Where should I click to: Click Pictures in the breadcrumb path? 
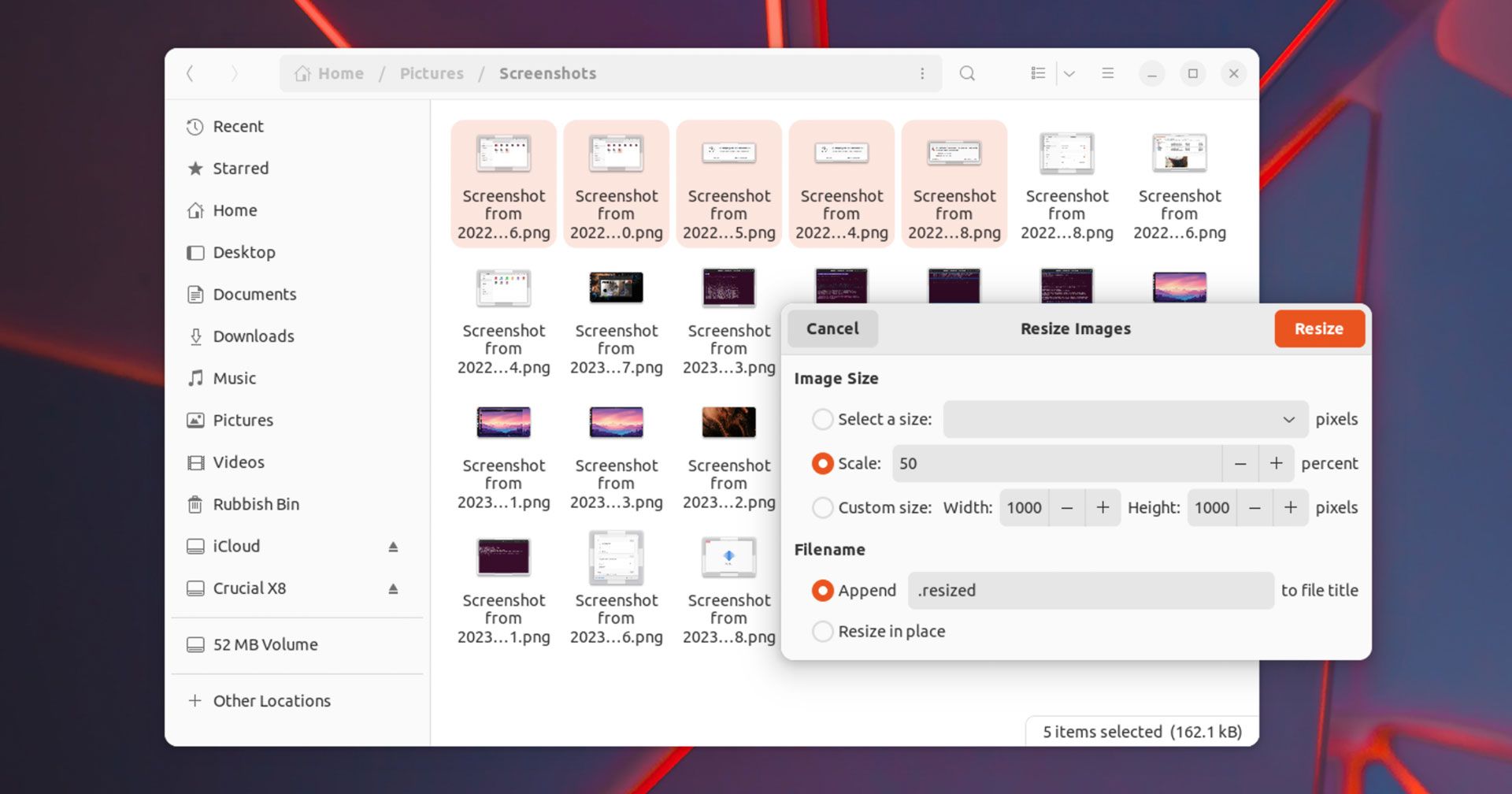coord(431,73)
